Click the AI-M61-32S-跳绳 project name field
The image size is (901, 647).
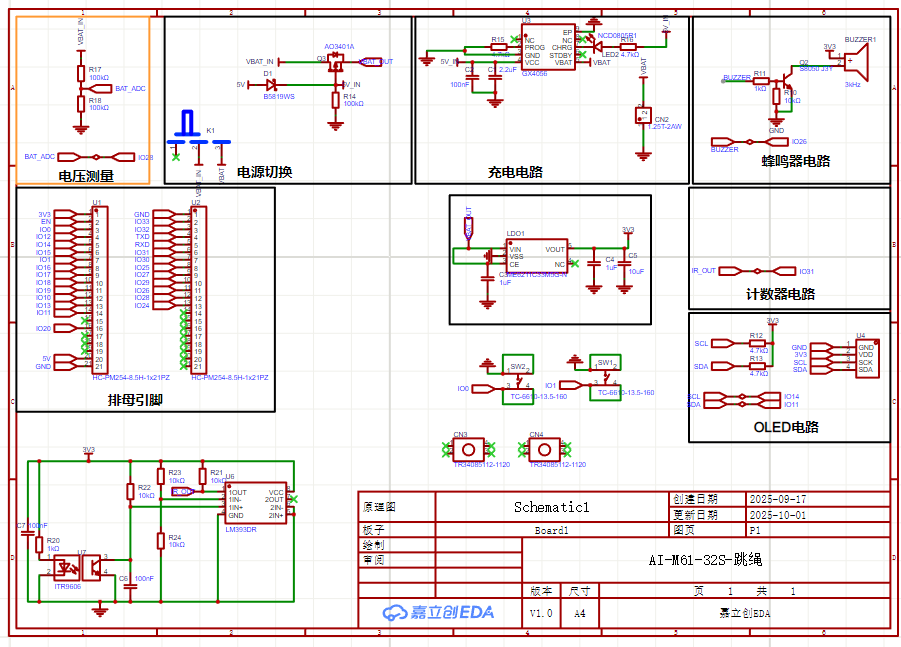click(x=711, y=560)
